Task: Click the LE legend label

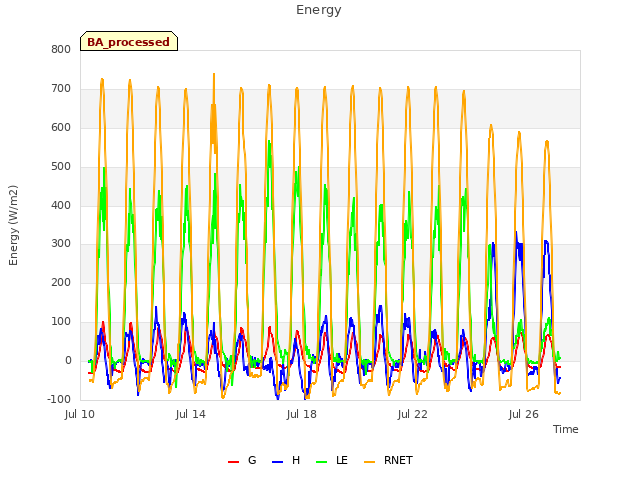Action: 342,460
